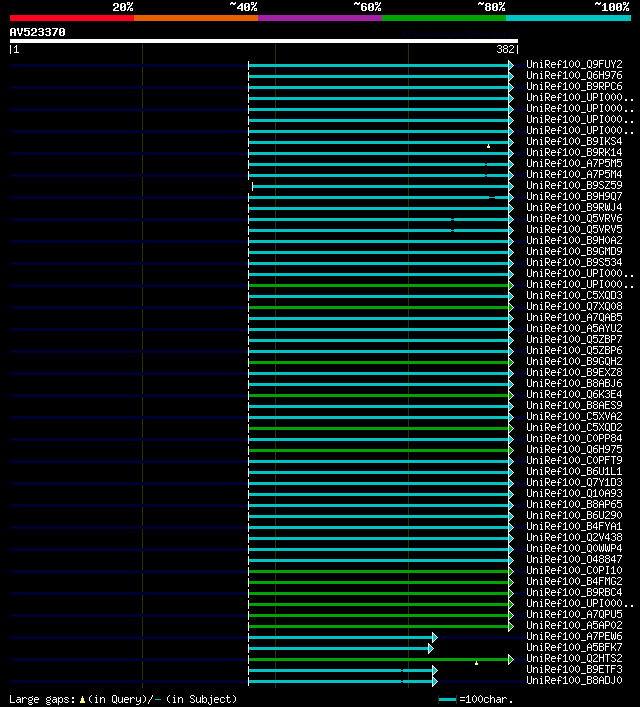Click the UniRef100_B9GMD9 label
The image size is (640, 707).
(x=574, y=251)
